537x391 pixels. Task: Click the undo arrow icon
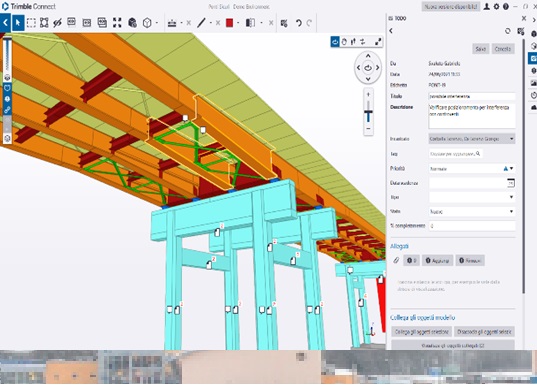pos(299,23)
